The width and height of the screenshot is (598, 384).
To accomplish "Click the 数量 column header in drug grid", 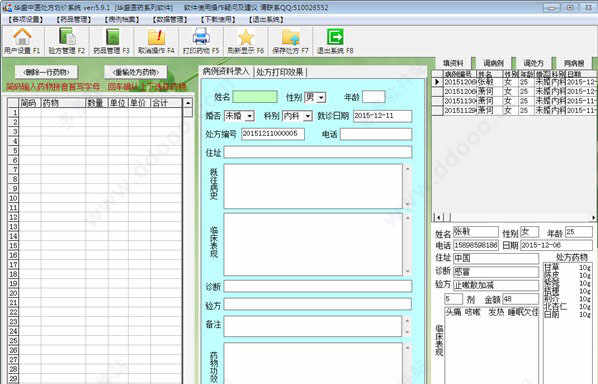I will click(x=97, y=103).
